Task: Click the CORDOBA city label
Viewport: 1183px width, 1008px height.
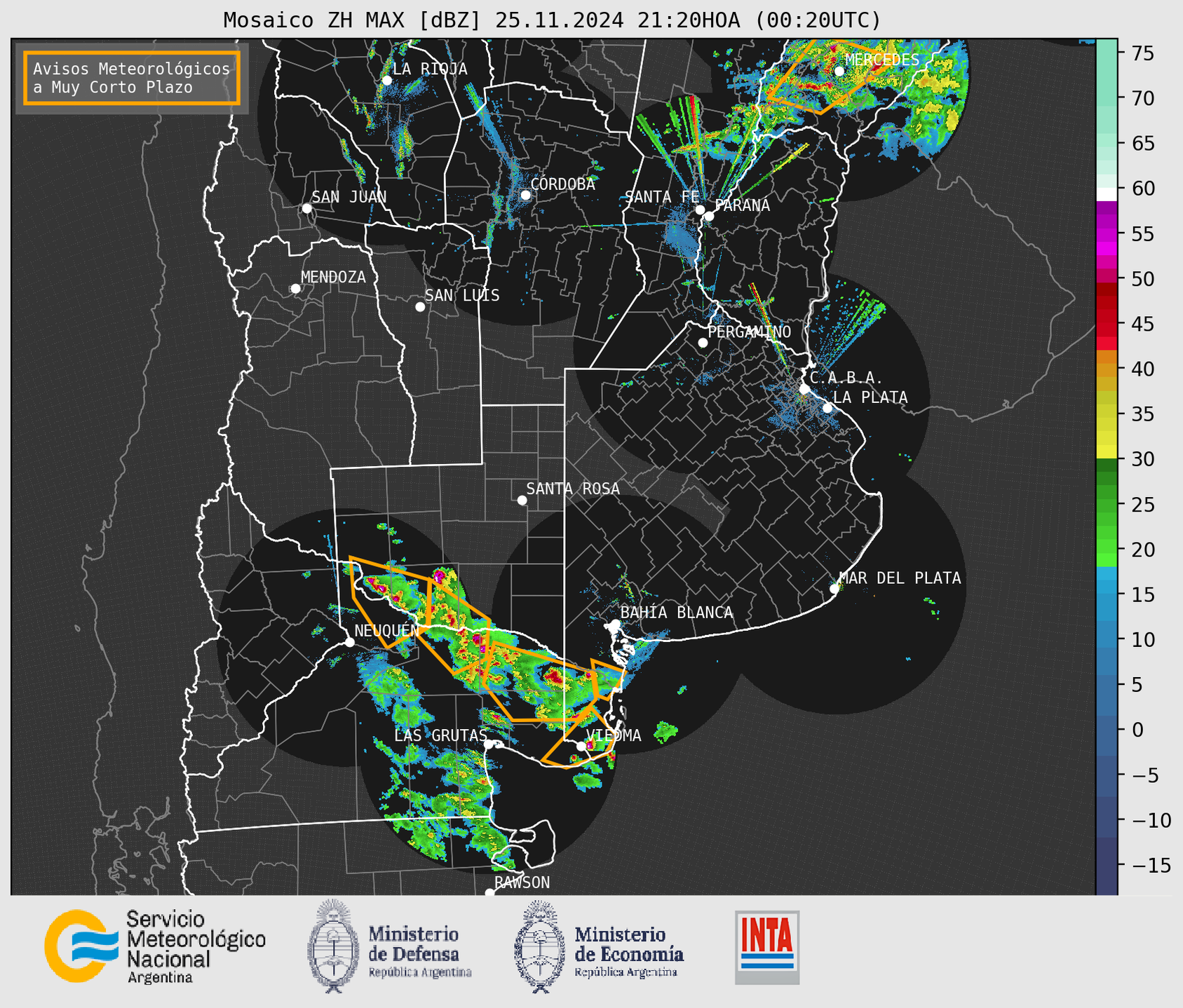Action: tap(562, 184)
